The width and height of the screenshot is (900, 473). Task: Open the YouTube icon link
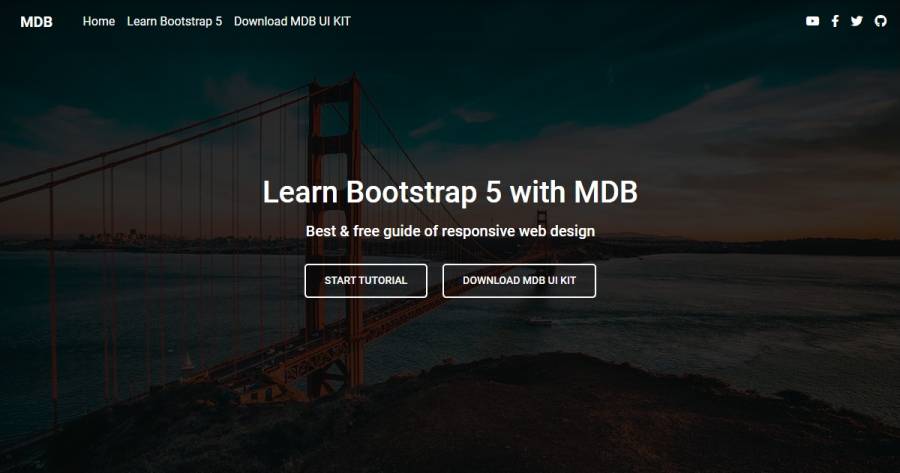(x=812, y=21)
